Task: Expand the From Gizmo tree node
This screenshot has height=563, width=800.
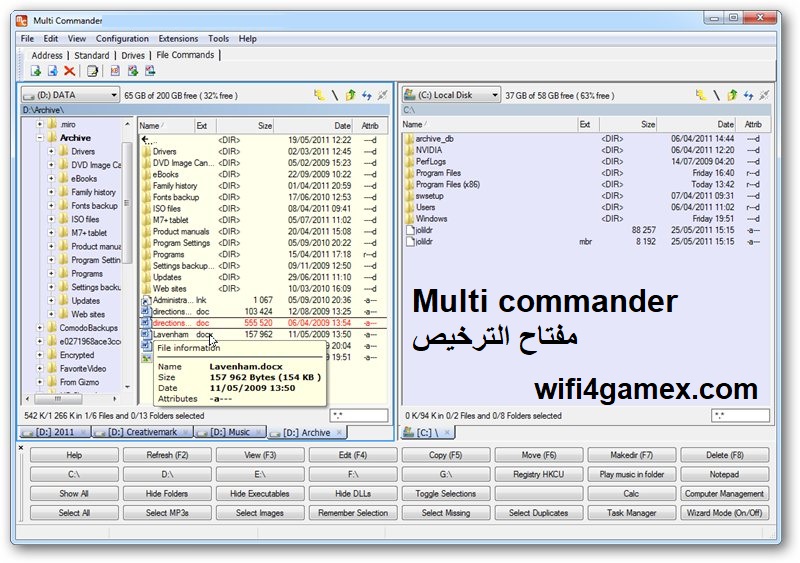Action: point(40,382)
